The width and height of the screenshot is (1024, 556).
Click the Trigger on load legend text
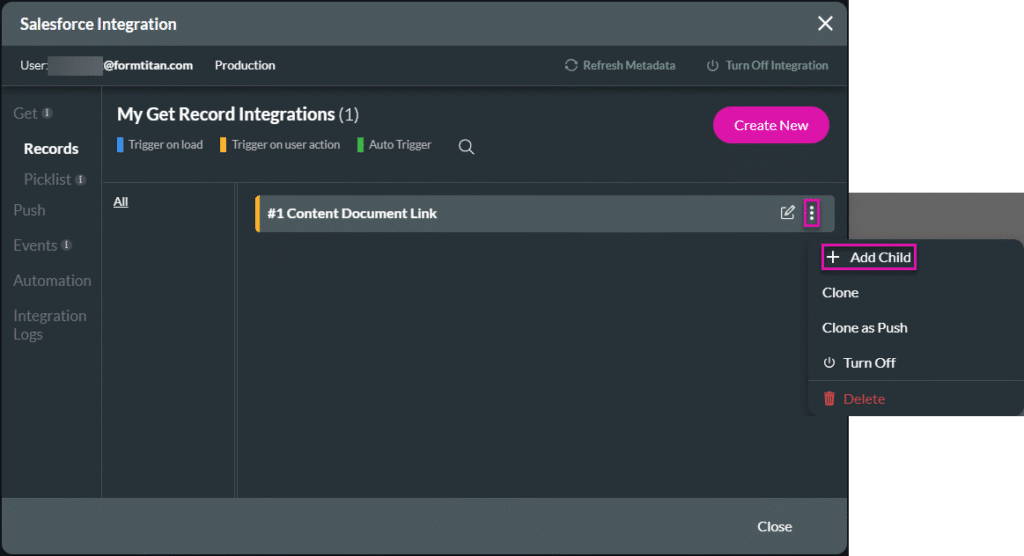165,144
